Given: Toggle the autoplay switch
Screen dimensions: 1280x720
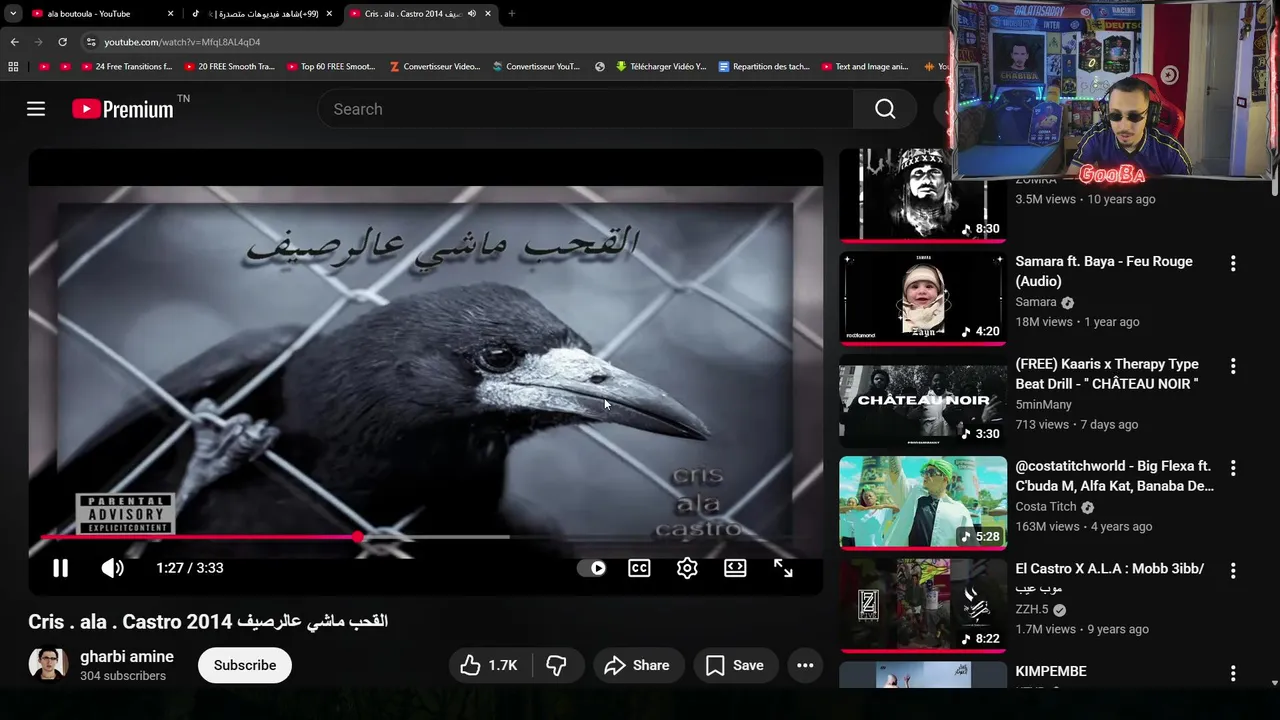Looking at the screenshot, I should tap(592, 568).
